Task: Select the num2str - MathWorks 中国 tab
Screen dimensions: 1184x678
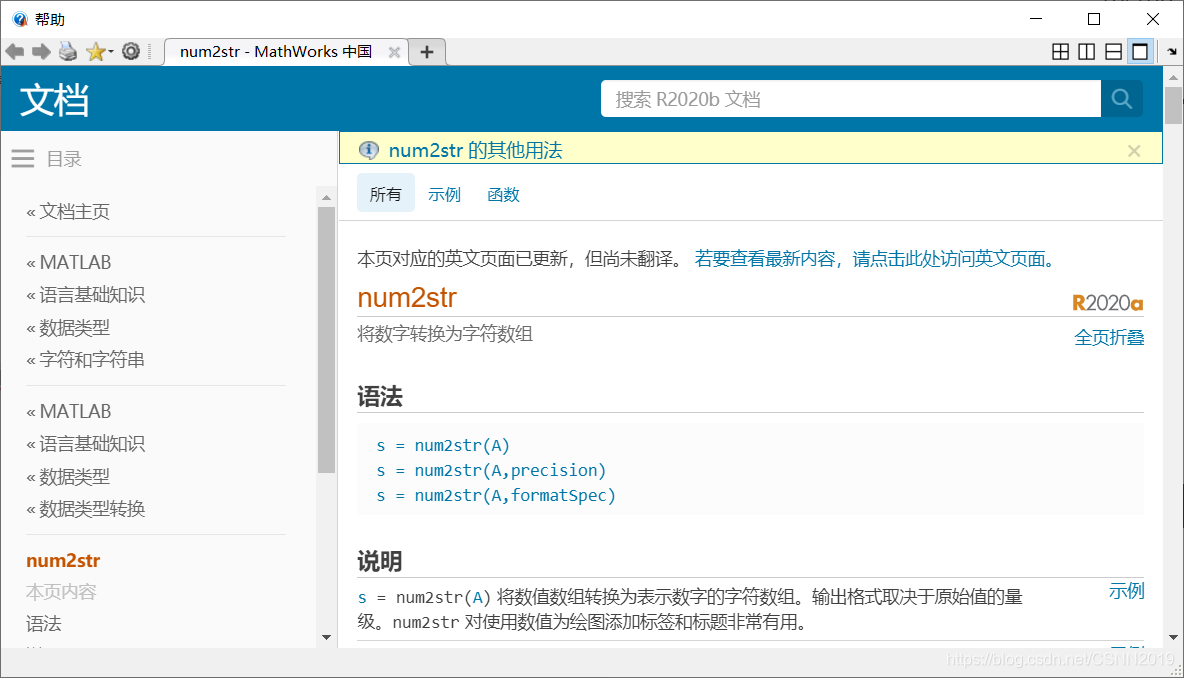Action: coord(276,51)
